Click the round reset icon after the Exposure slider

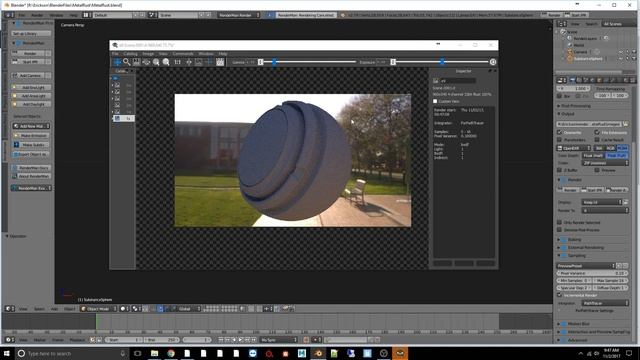click(493, 62)
